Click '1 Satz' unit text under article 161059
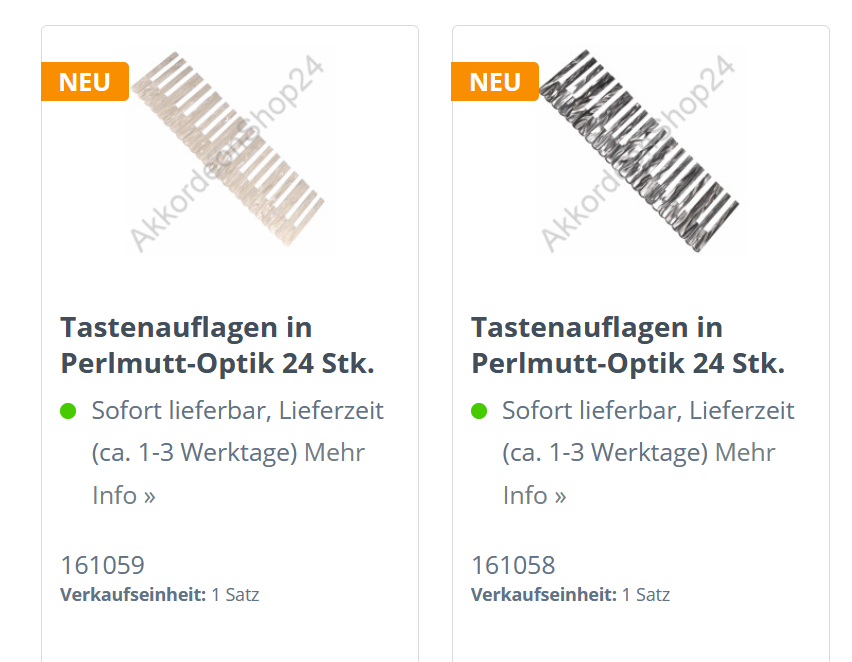 tap(235, 595)
